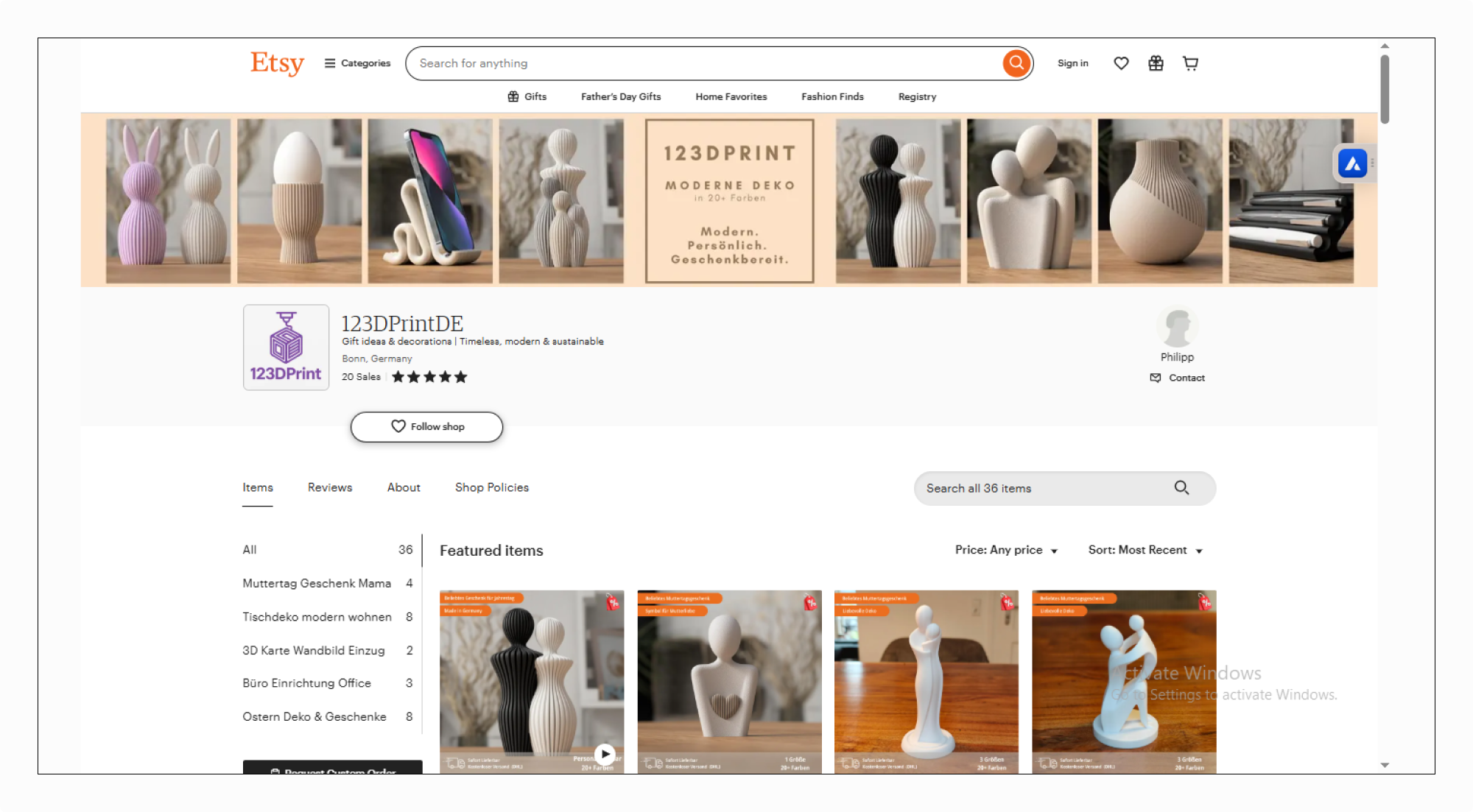Switch to the Shop Policies tab
This screenshot has height=812, width=1473.
pos(492,487)
